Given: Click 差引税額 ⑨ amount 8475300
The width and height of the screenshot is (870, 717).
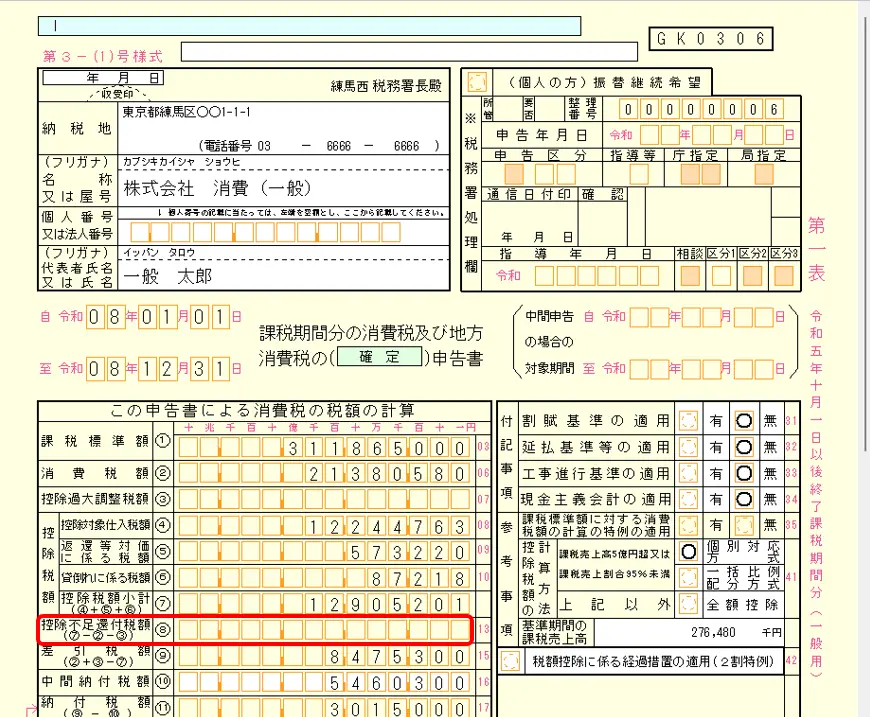Looking at the screenshot, I should [325, 657].
